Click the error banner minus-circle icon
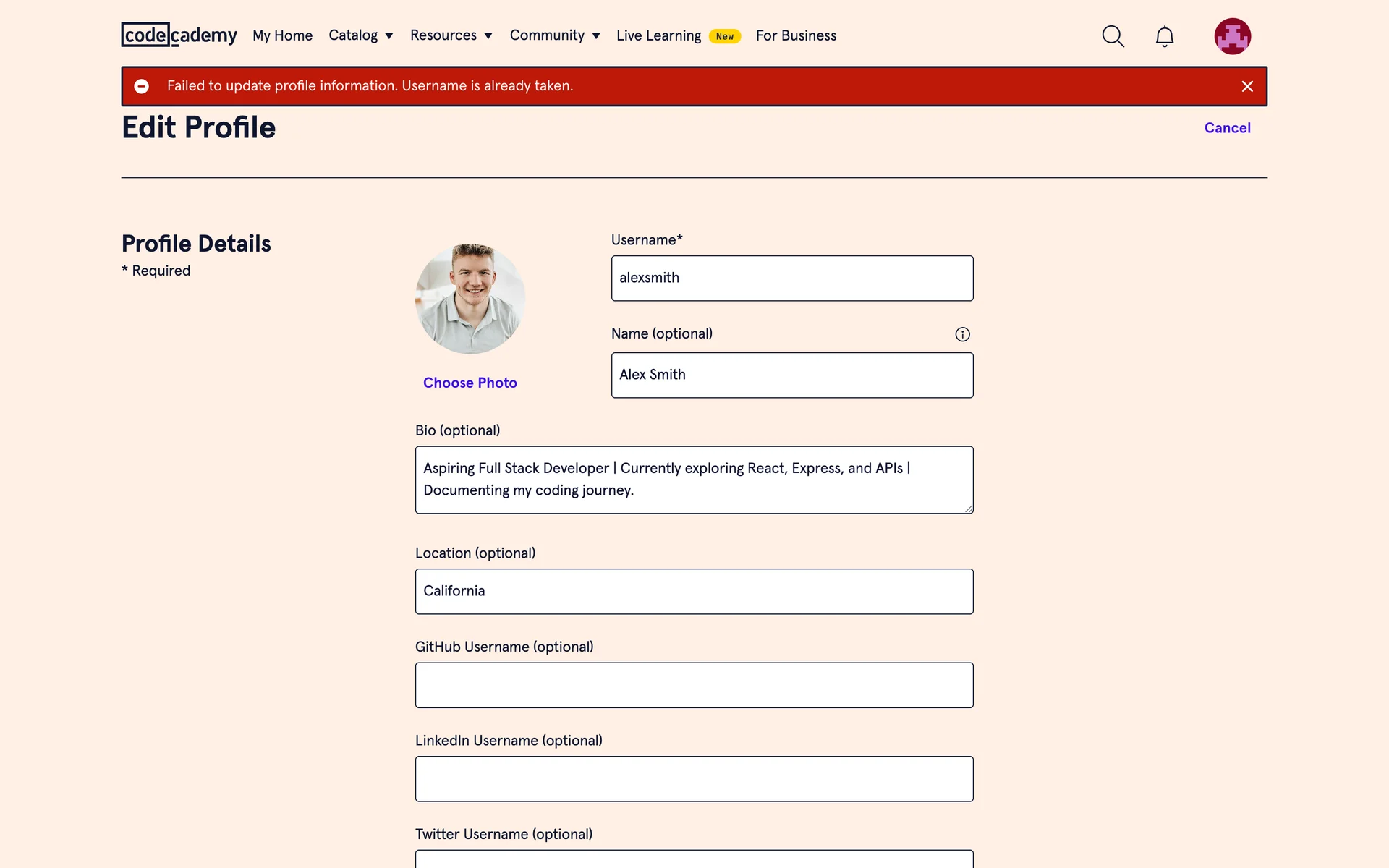The image size is (1389, 868). pos(142,87)
